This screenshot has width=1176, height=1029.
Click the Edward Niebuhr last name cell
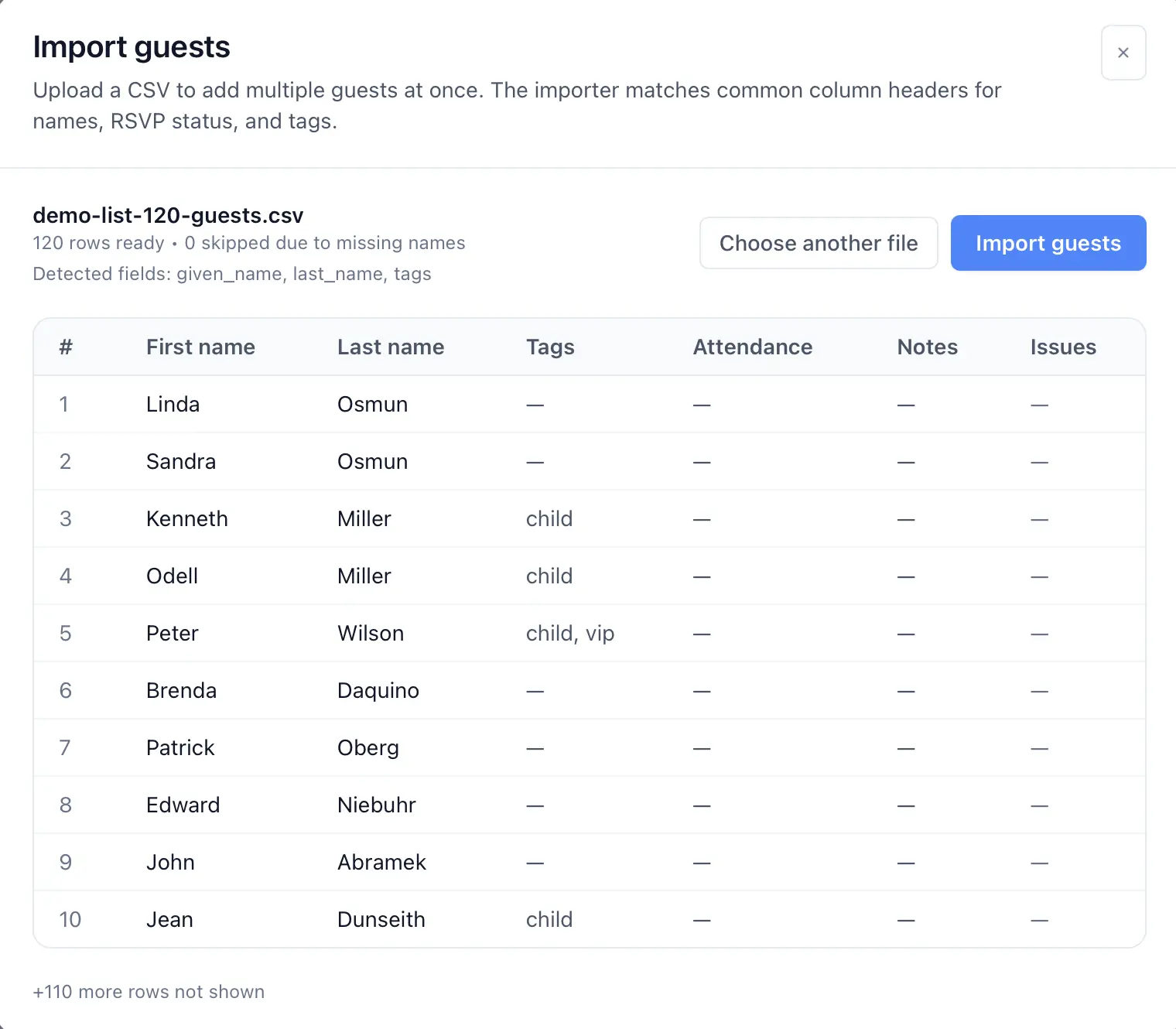click(x=377, y=805)
